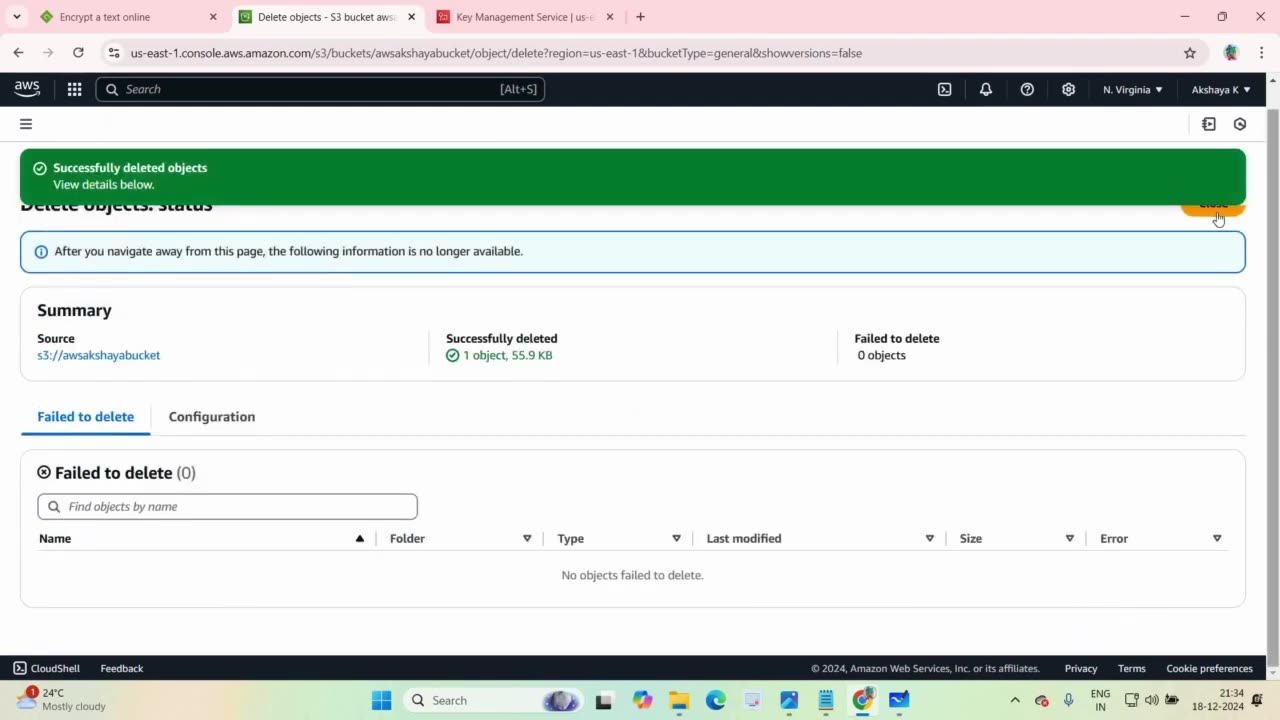1280x720 pixels.
Task: Open Cookie preferences in footer
Action: (1209, 668)
